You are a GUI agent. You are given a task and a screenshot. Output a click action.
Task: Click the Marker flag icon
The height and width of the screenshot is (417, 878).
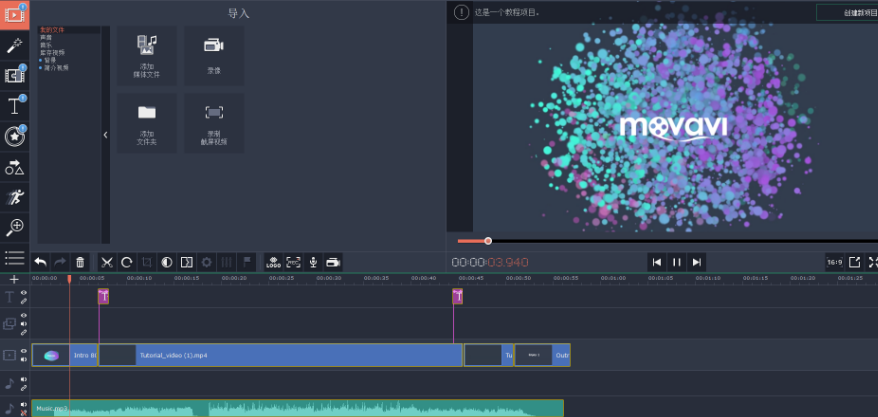pos(246,262)
